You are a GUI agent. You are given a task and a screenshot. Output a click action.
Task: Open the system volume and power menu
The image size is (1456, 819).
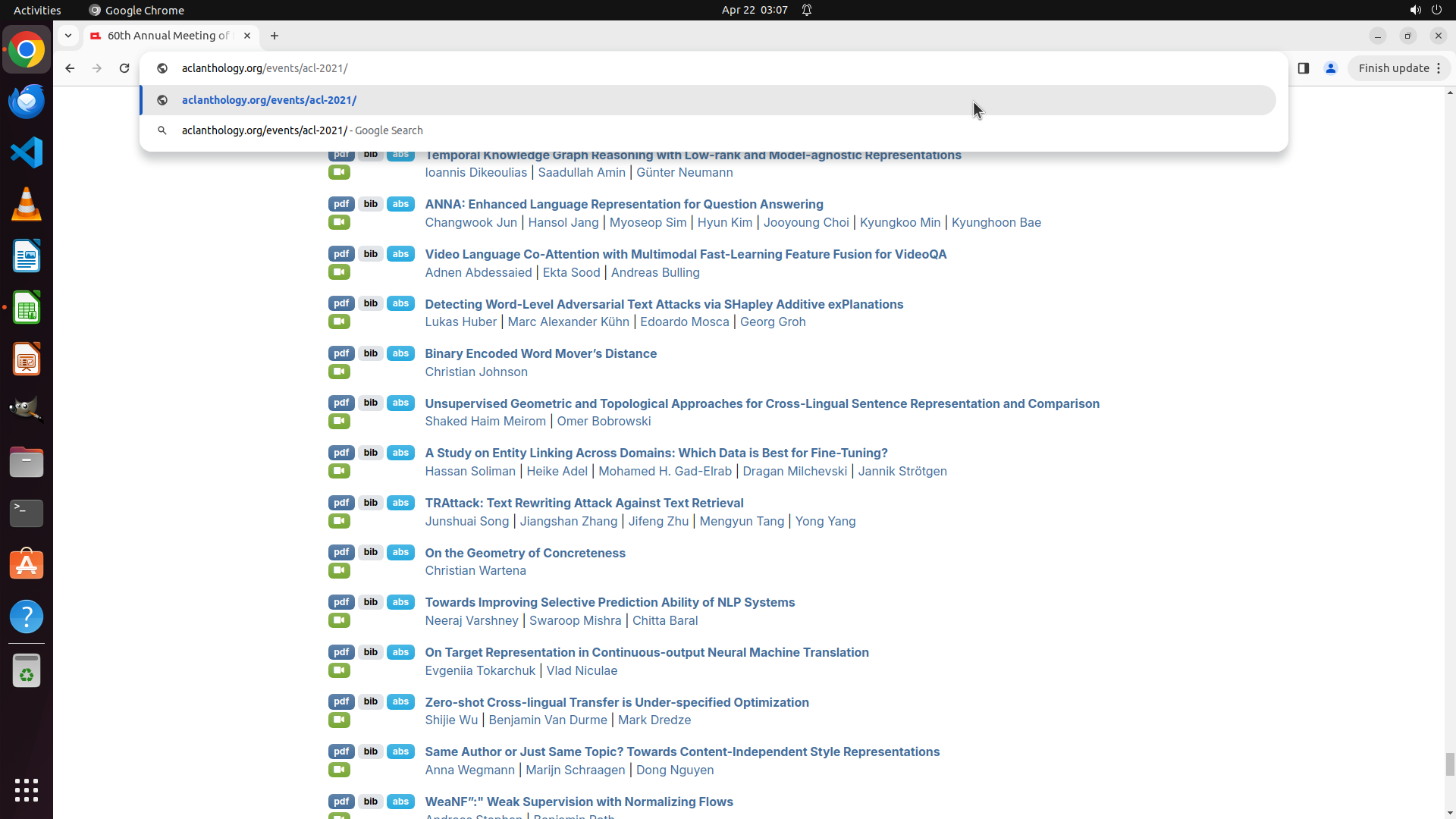[x=1426, y=10]
